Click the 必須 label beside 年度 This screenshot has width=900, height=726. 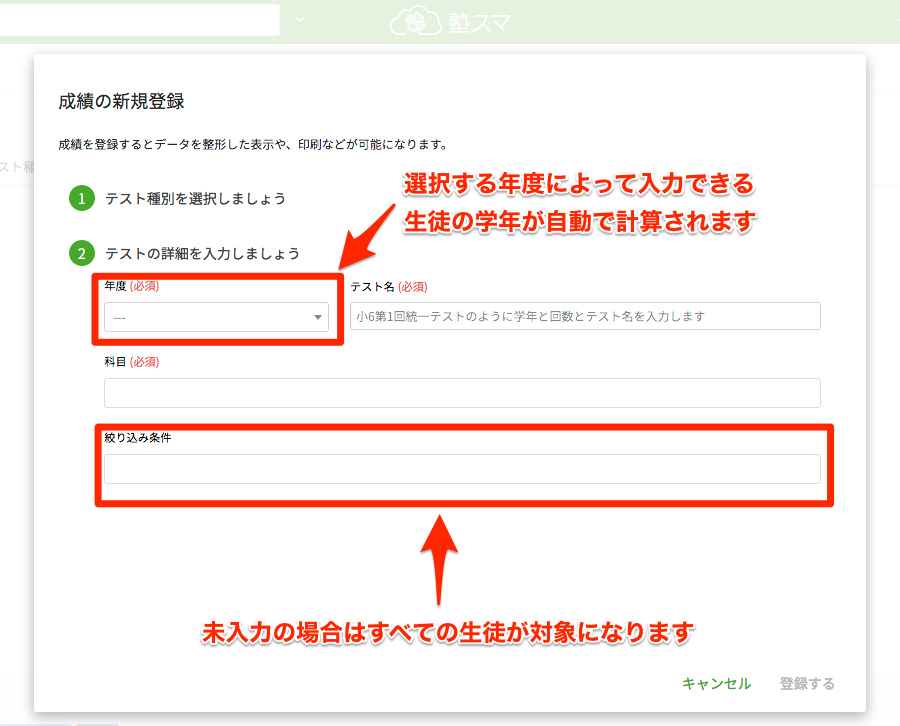(146, 286)
